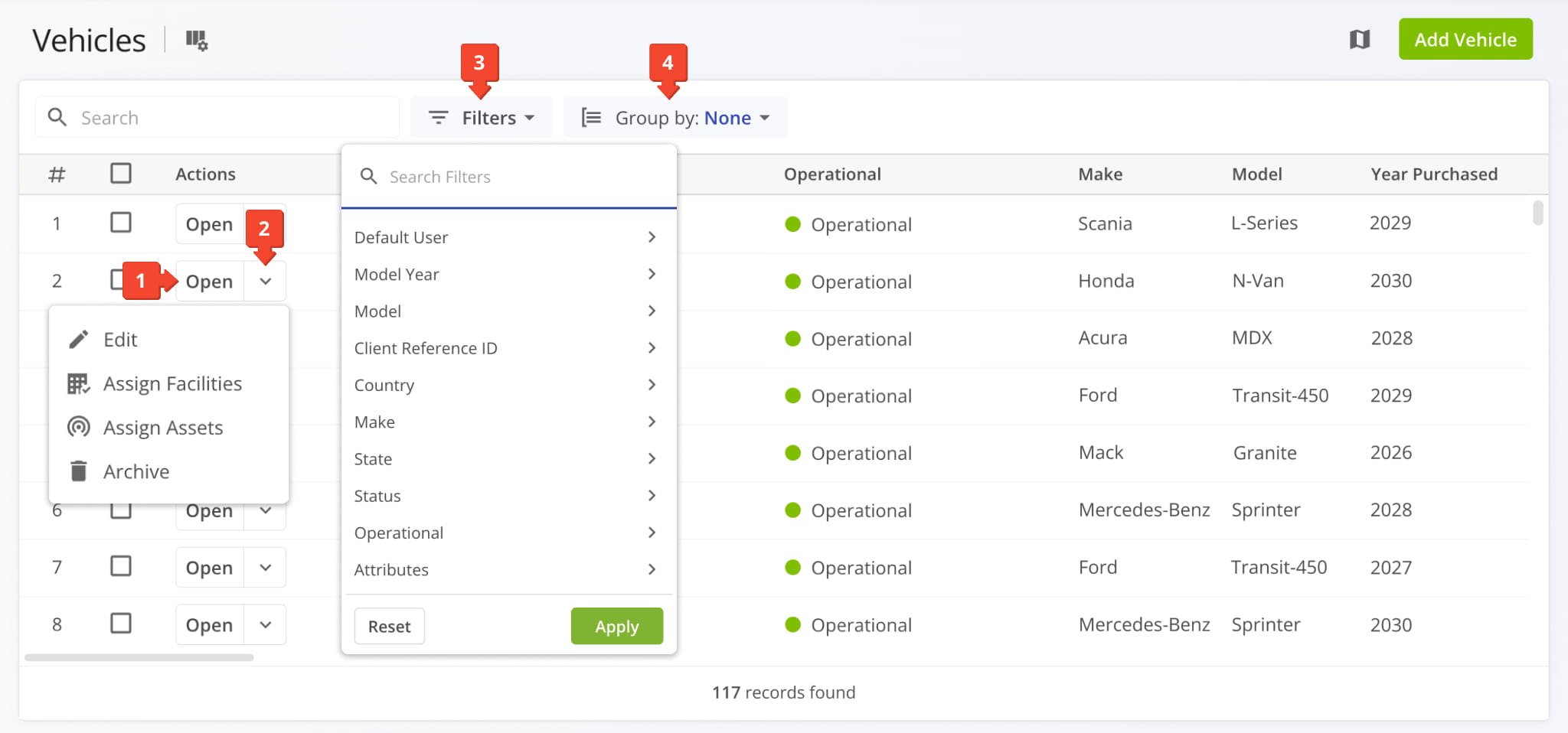This screenshot has height=733, width=1568.
Task: Click the 117 records found text
Action: pyautogui.click(x=783, y=692)
